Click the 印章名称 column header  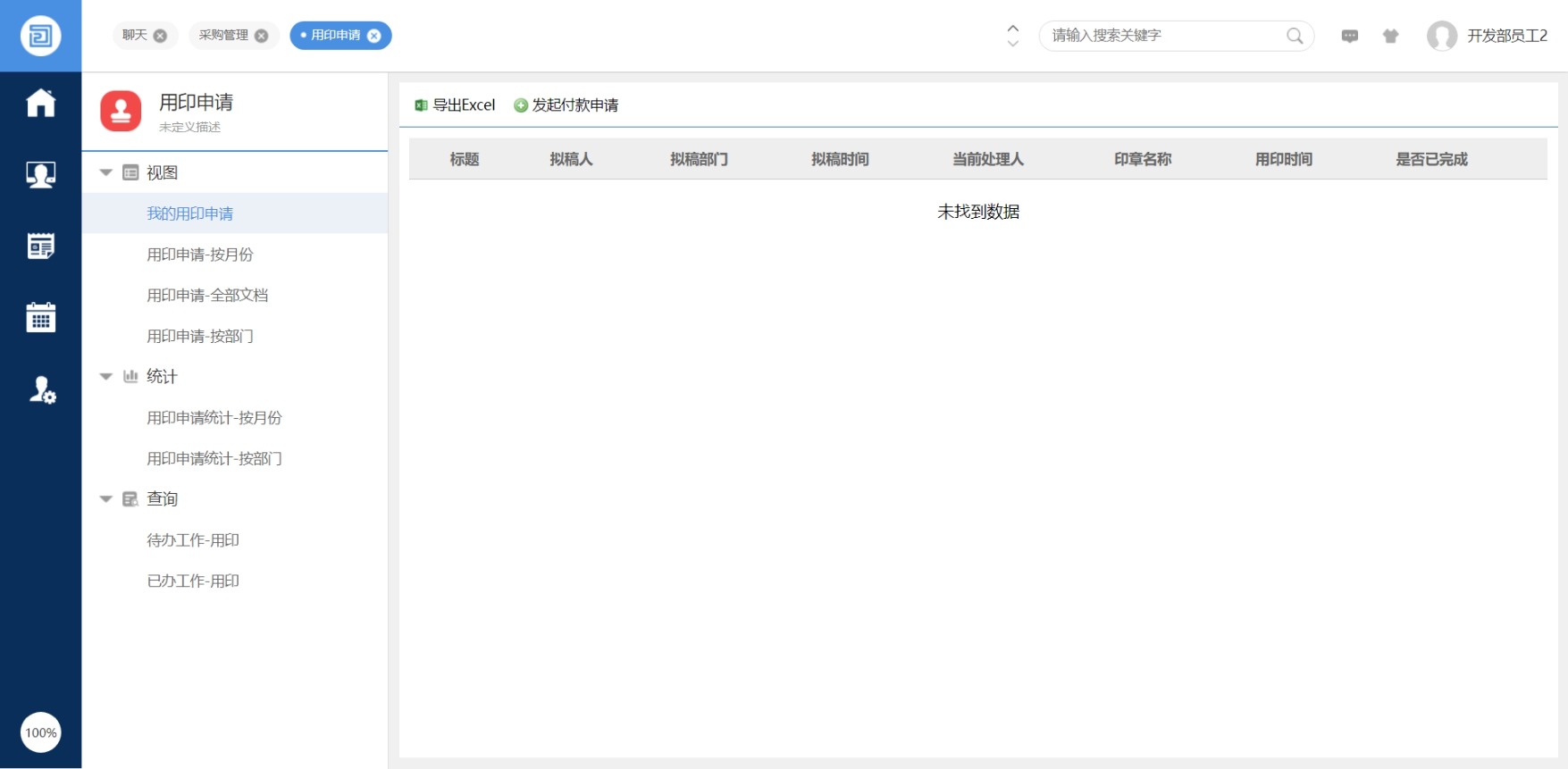pyautogui.click(x=1143, y=159)
